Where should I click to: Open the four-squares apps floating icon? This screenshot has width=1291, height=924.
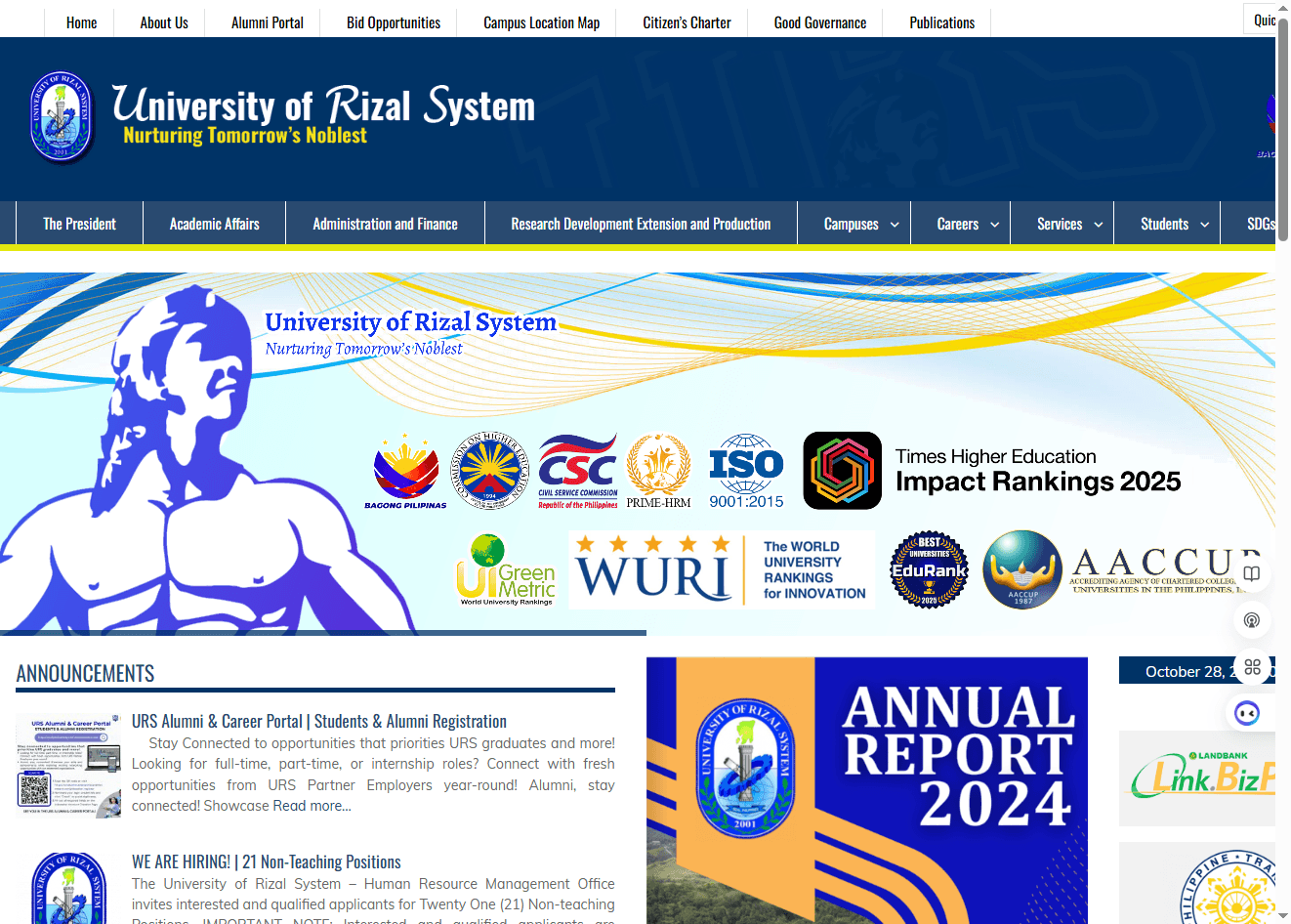click(x=1252, y=667)
